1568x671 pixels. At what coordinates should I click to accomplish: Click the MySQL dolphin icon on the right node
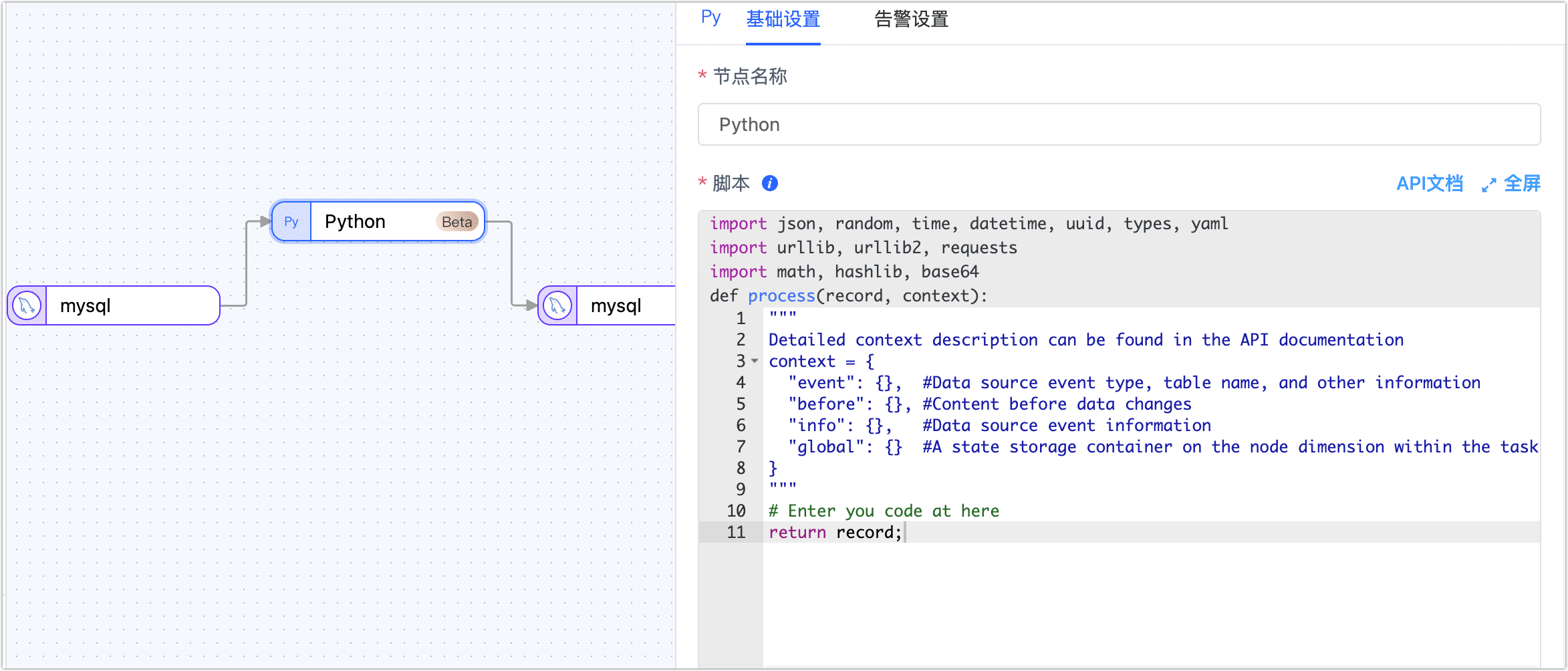point(557,305)
